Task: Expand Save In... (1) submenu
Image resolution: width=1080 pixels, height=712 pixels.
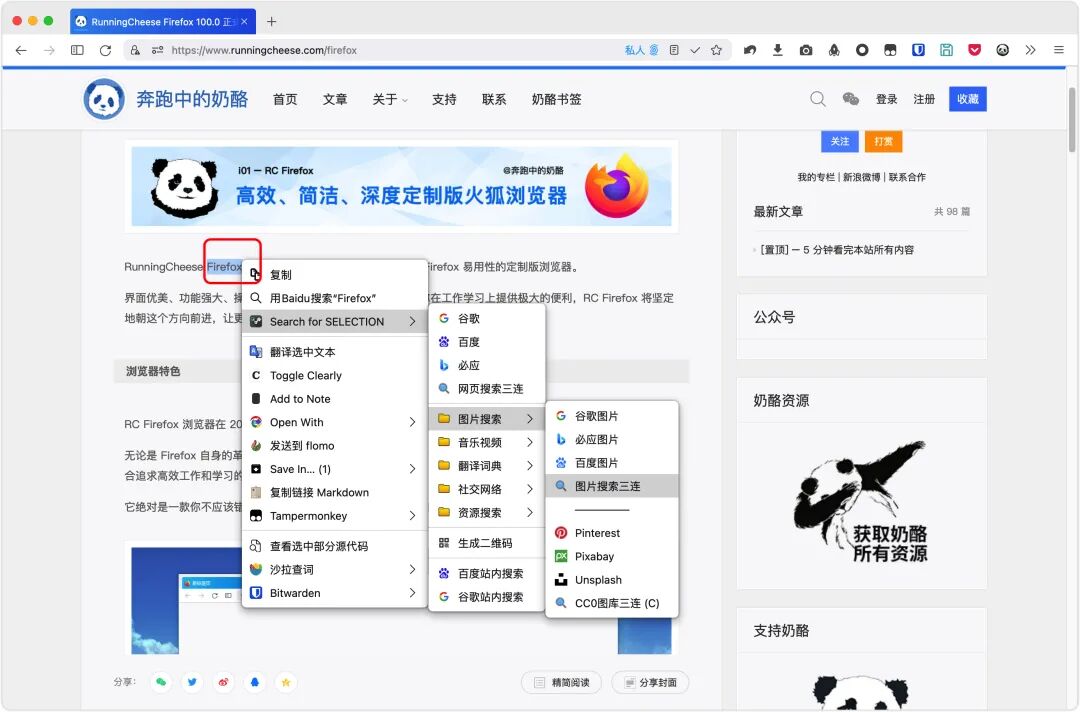Action: click(335, 469)
